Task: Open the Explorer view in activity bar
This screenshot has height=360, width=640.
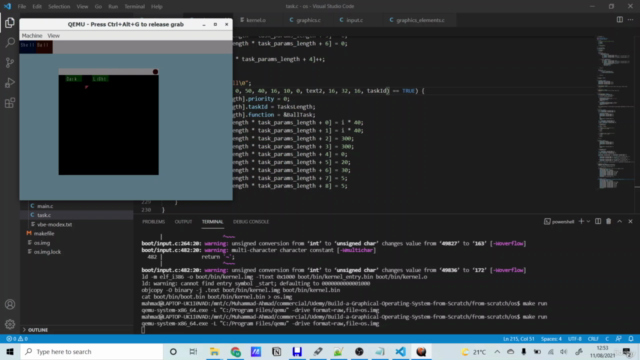Action: point(10,23)
